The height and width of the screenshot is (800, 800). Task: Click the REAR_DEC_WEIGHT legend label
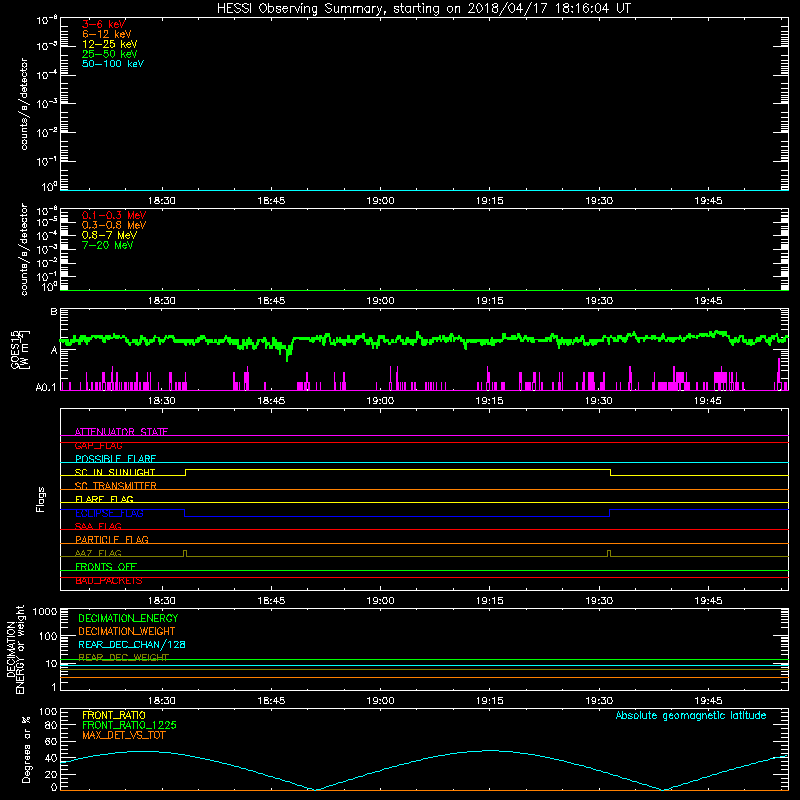[123, 657]
